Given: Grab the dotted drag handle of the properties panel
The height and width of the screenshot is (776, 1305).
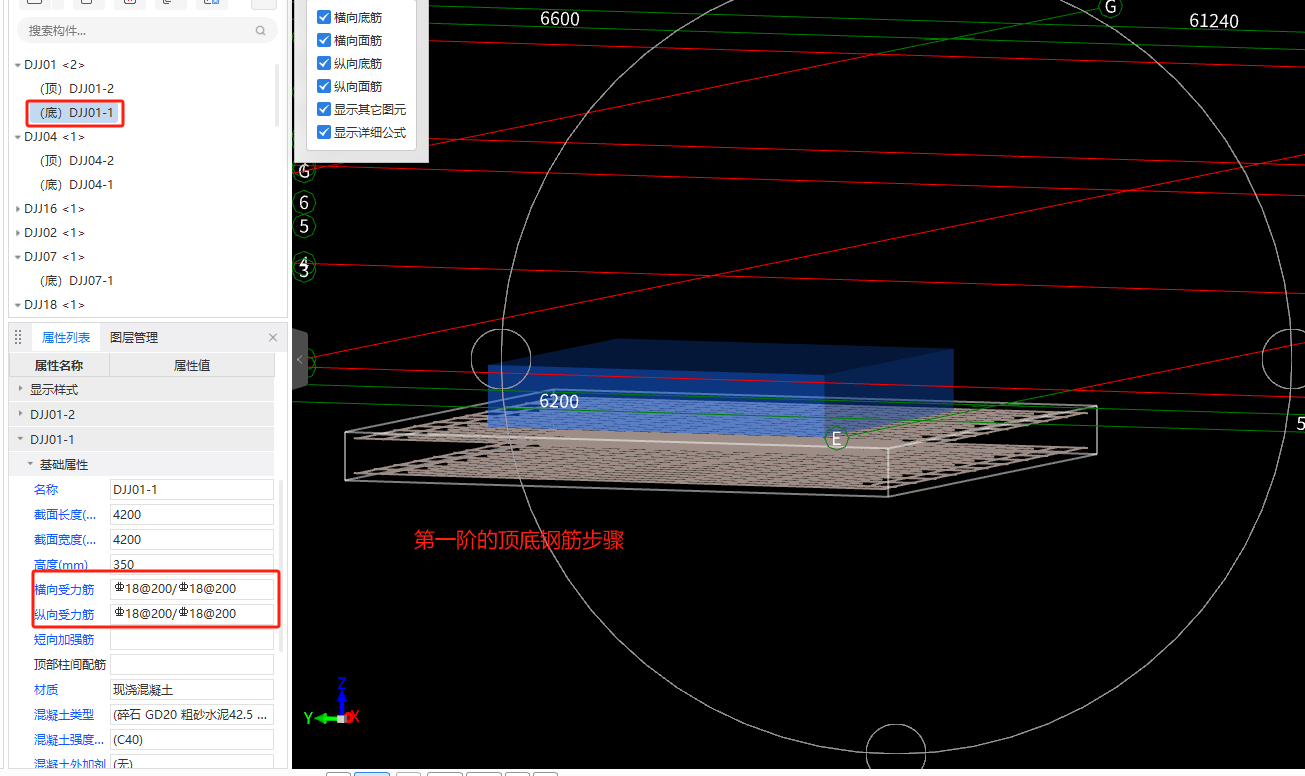Looking at the screenshot, I should coord(18,337).
